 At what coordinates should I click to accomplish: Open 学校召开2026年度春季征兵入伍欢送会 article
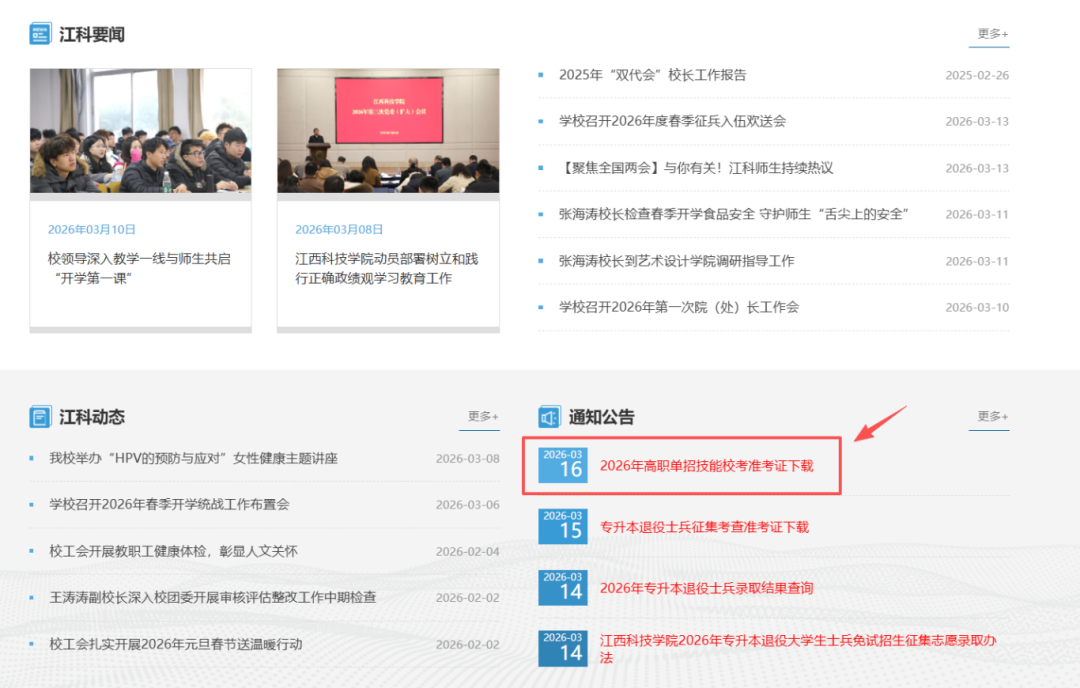coord(672,121)
